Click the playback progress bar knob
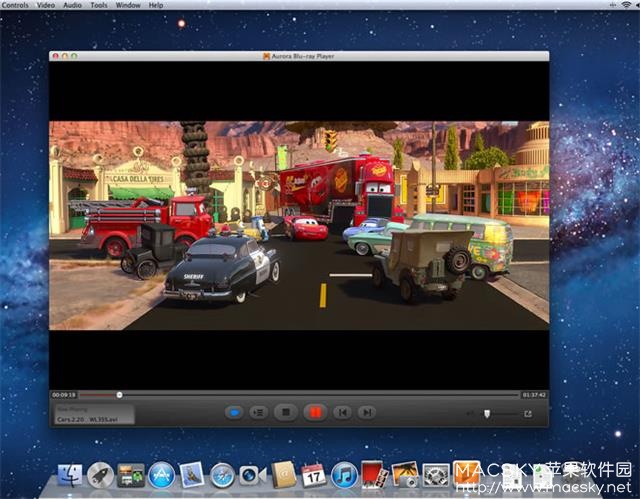The width and height of the screenshot is (640, 499). 119,395
